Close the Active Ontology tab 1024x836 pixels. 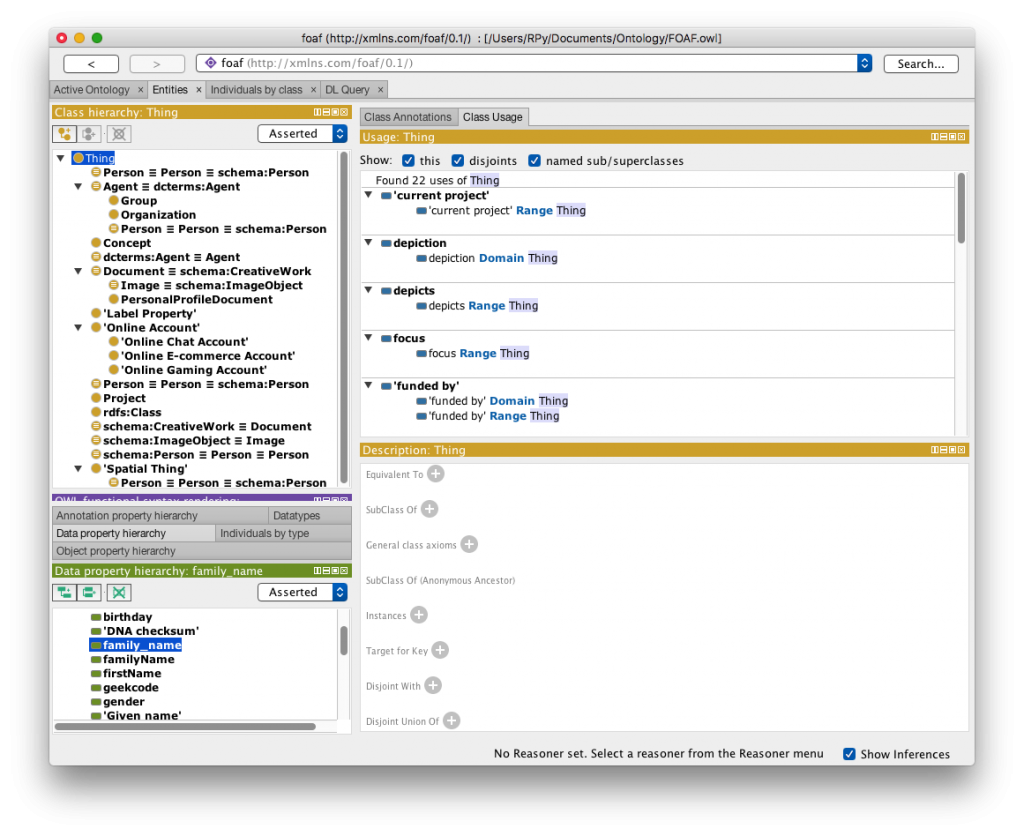[140, 89]
